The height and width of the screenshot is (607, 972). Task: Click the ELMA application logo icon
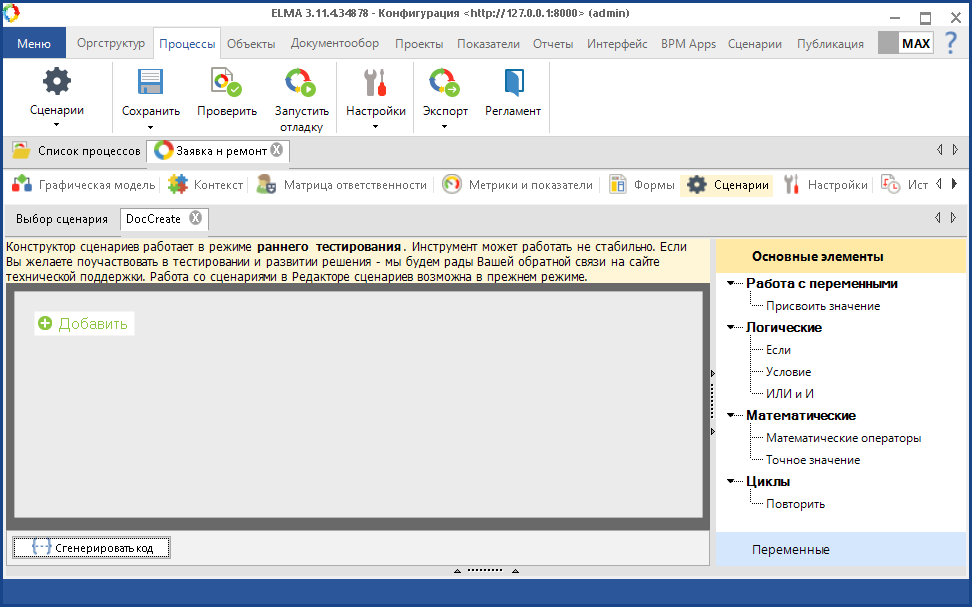coord(11,12)
